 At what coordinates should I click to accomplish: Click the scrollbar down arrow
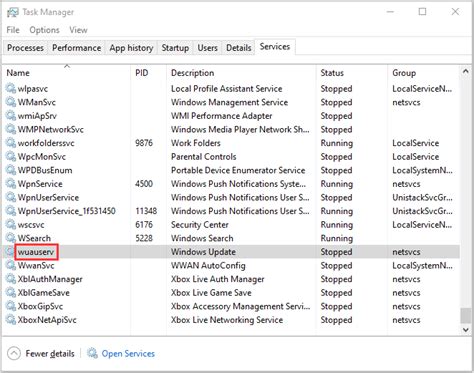pyautogui.click(x=466, y=330)
